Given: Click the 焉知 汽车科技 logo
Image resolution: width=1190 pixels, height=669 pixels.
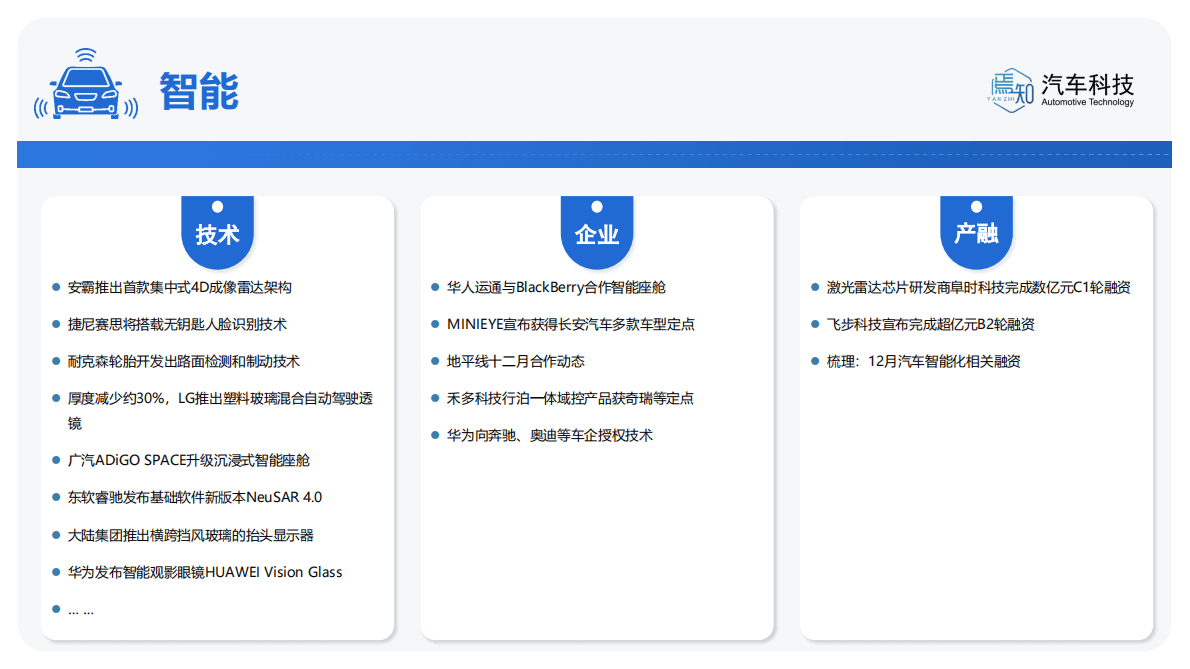Looking at the screenshot, I should [1061, 89].
